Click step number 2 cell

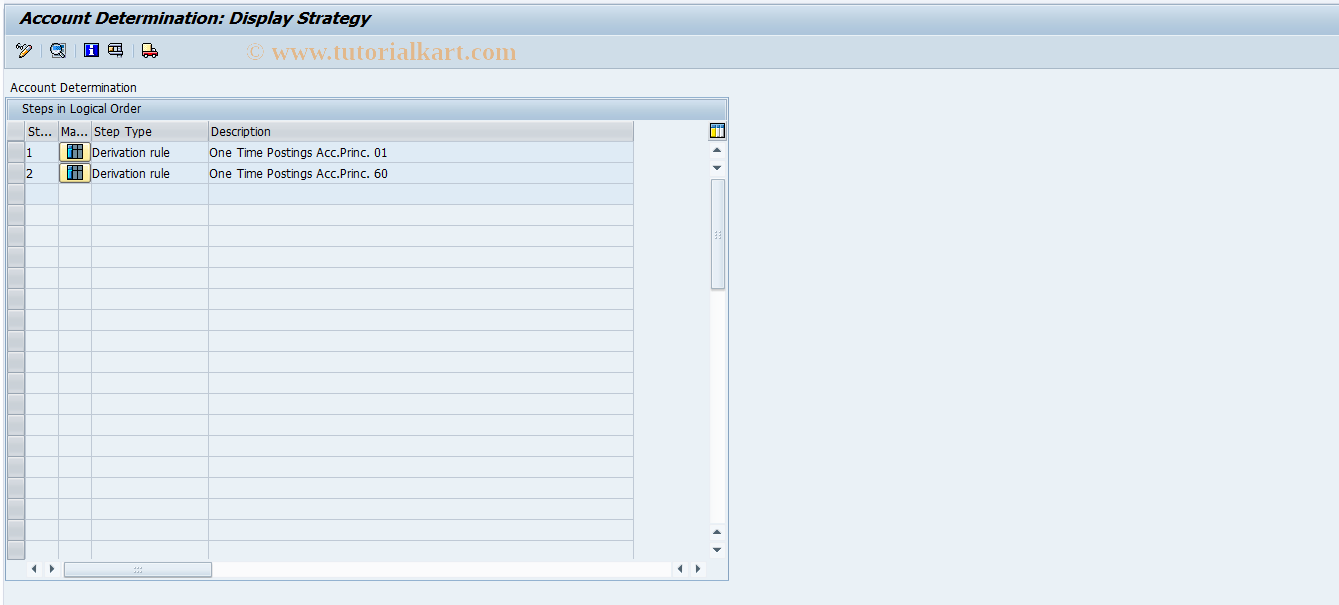click(x=42, y=174)
